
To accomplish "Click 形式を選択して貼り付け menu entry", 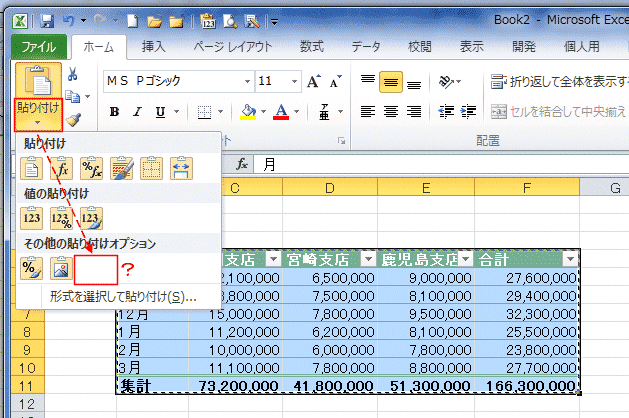I will click(x=123, y=296).
